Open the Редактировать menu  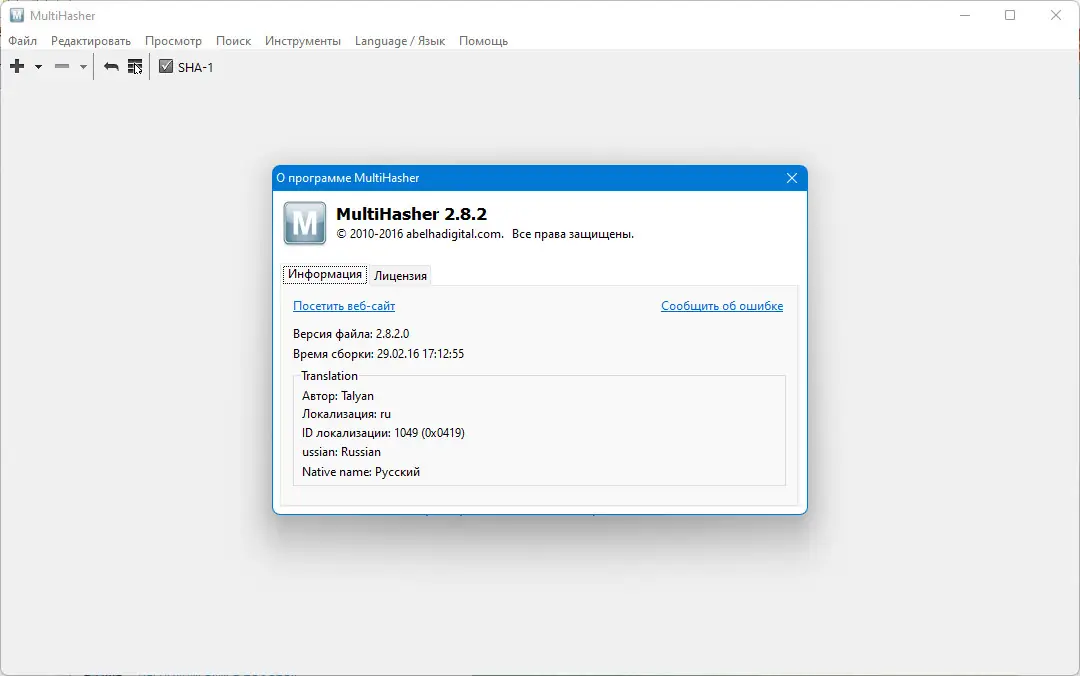(91, 41)
